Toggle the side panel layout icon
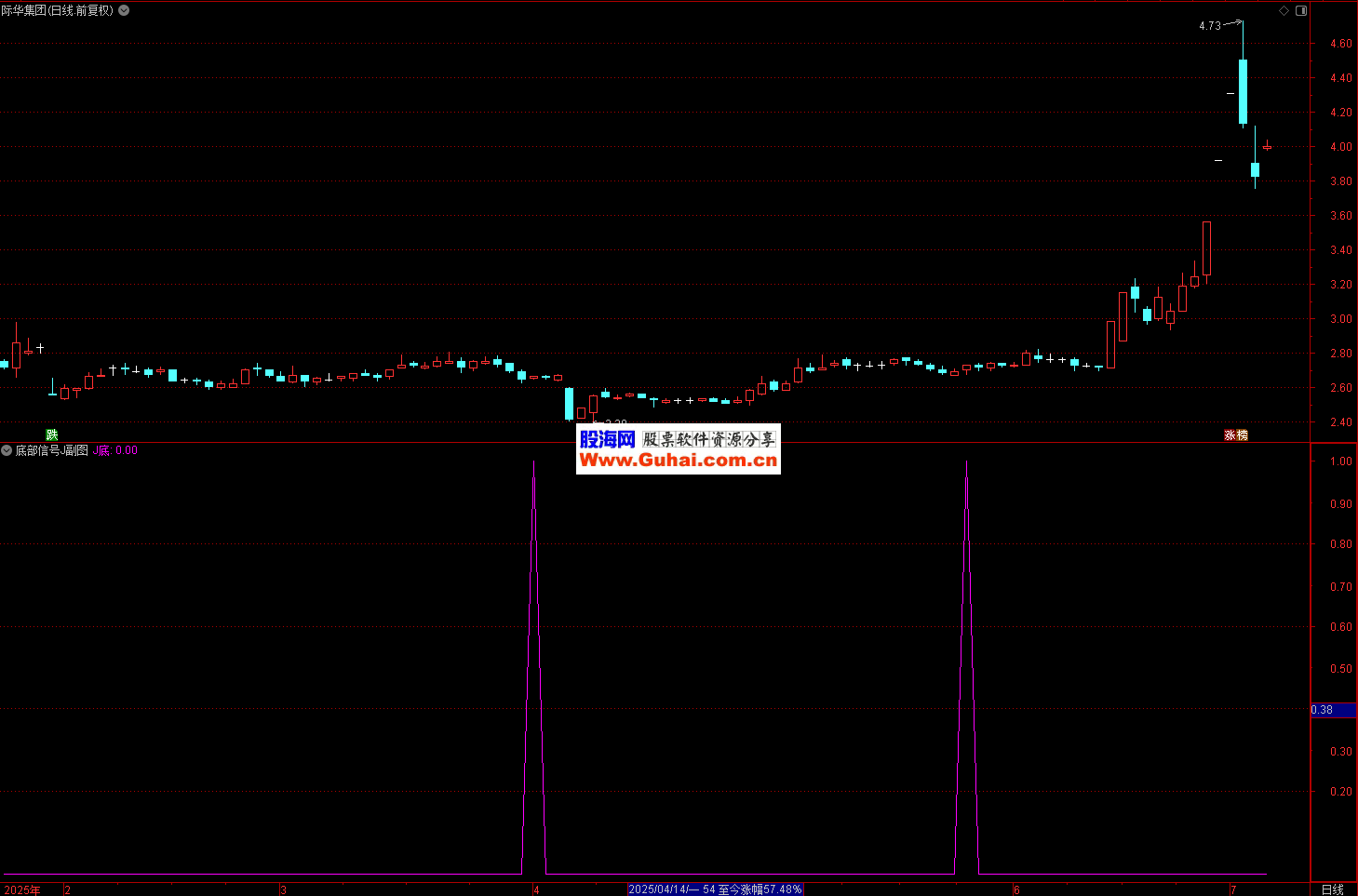The width and height of the screenshot is (1358, 896). click(x=1301, y=10)
